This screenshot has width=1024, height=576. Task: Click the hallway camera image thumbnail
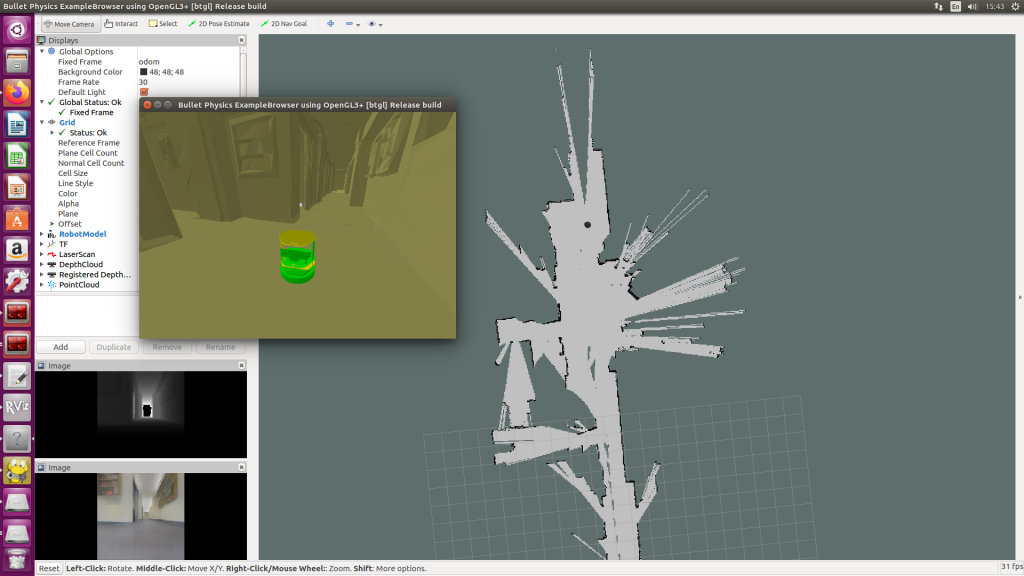pyautogui.click(x=140, y=517)
